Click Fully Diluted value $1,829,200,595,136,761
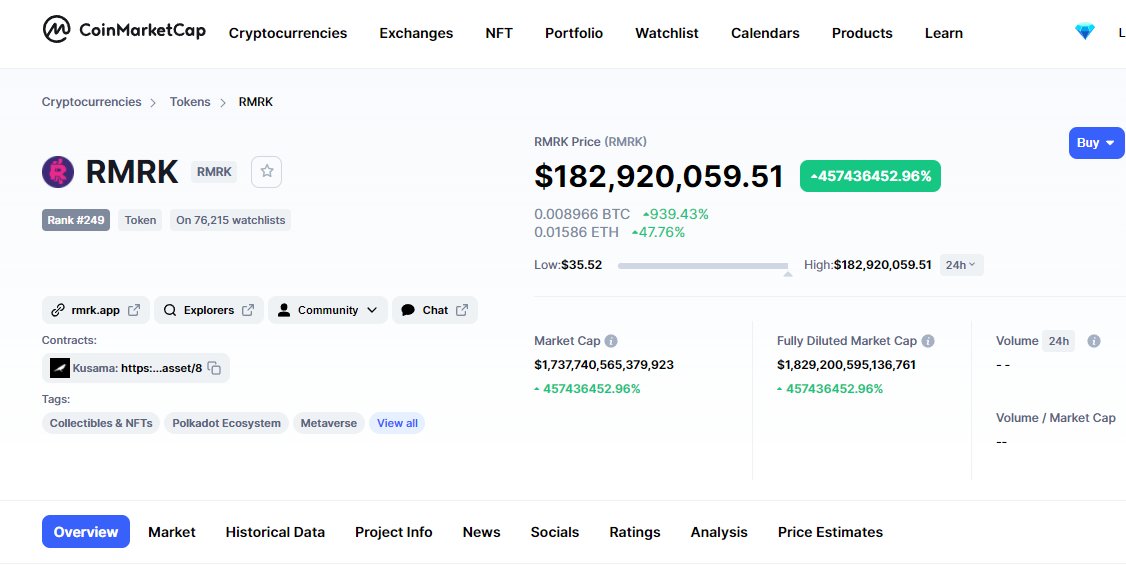Image resolution: width=1126 pixels, height=576 pixels. point(847,365)
